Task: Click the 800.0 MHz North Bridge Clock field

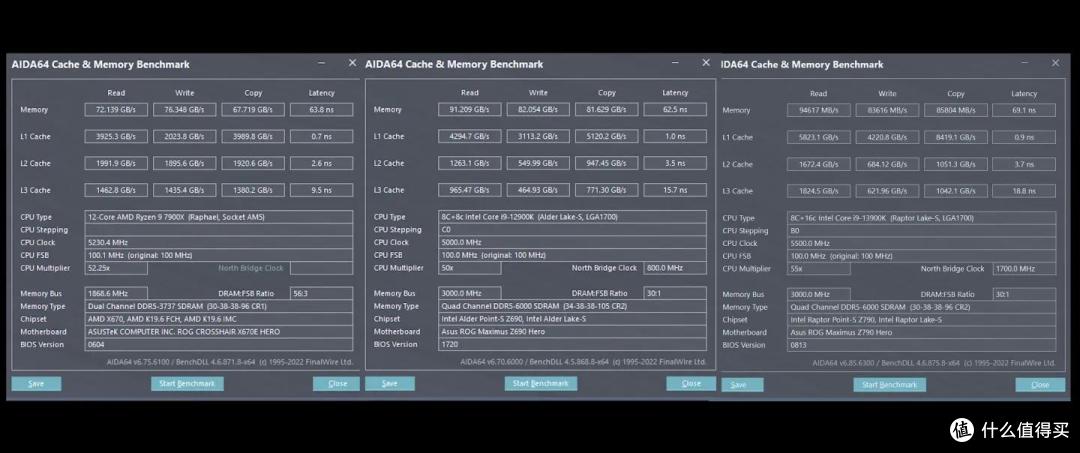Action: pos(675,268)
